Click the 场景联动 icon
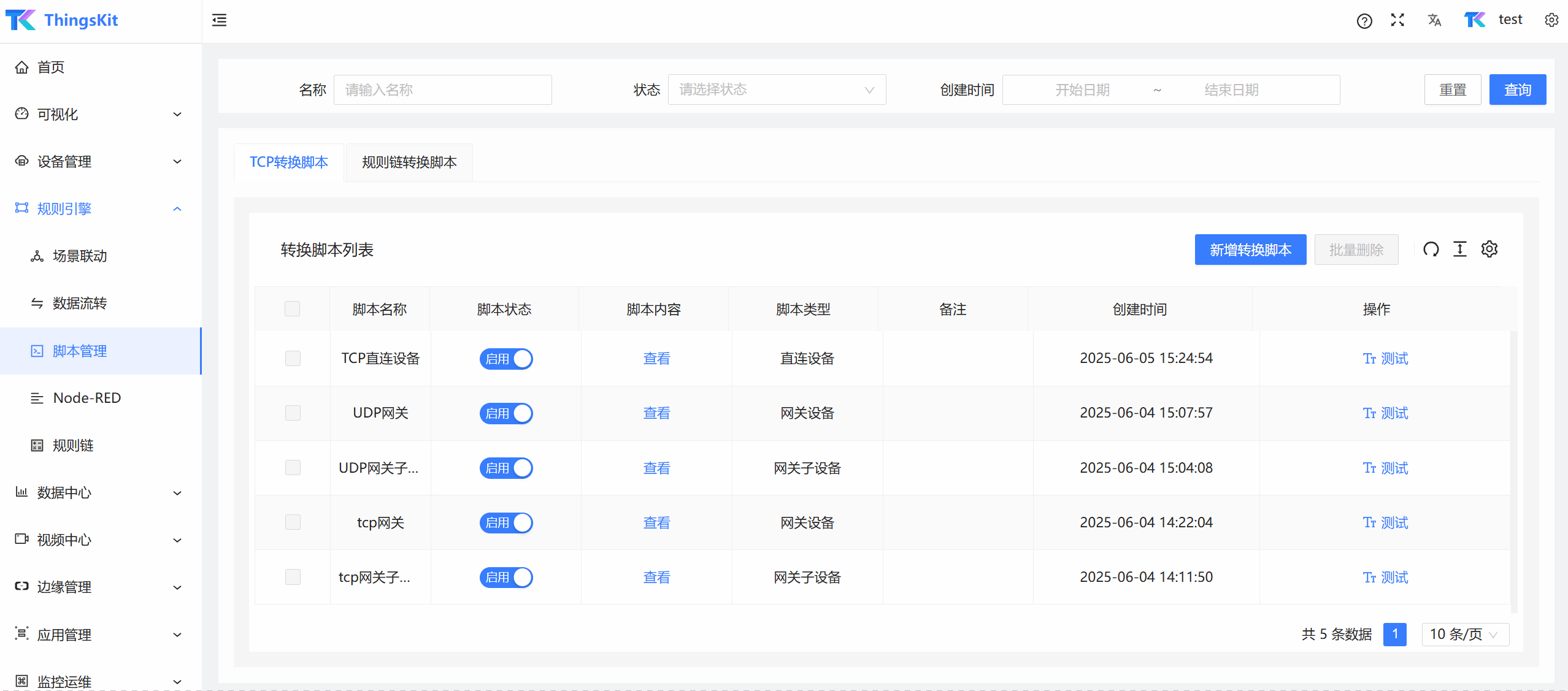The width and height of the screenshot is (1568, 691). [37, 256]
